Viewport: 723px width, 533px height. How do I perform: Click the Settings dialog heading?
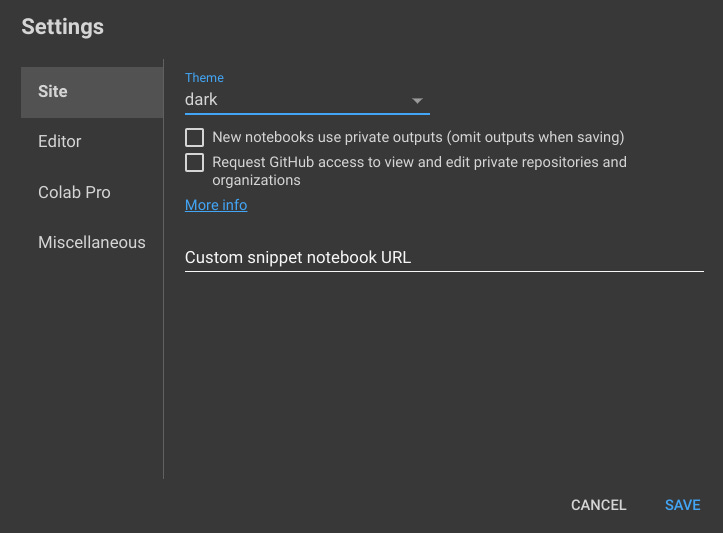[x=63, y=27]
